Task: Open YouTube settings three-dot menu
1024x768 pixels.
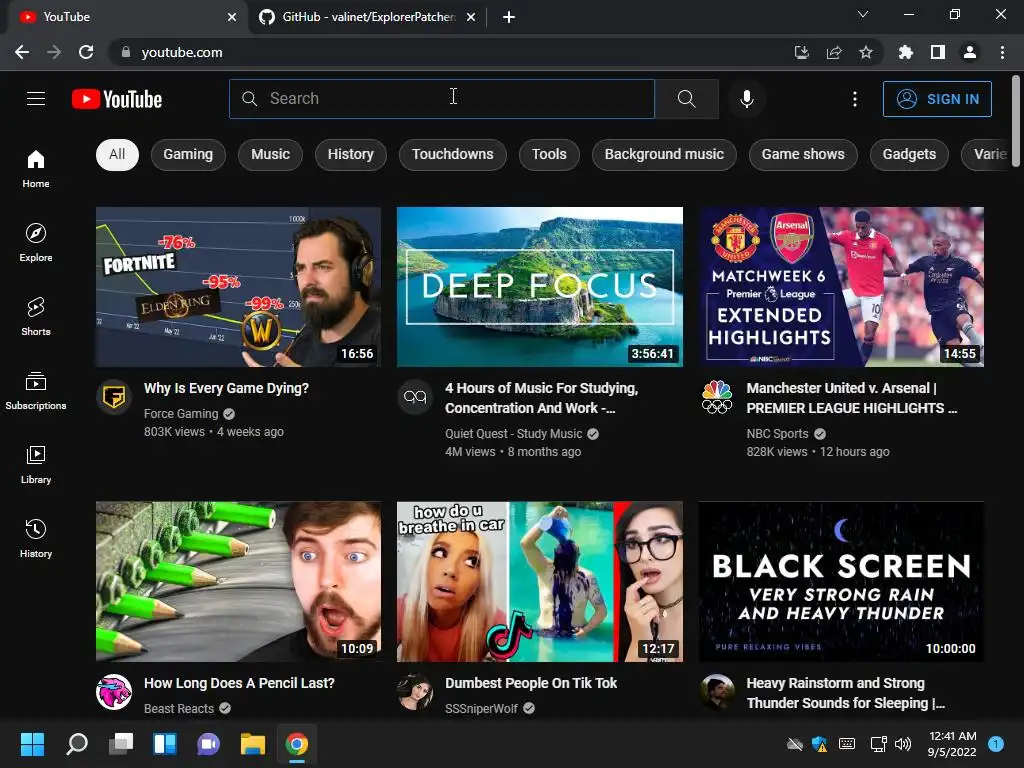Action: [854, 99]
